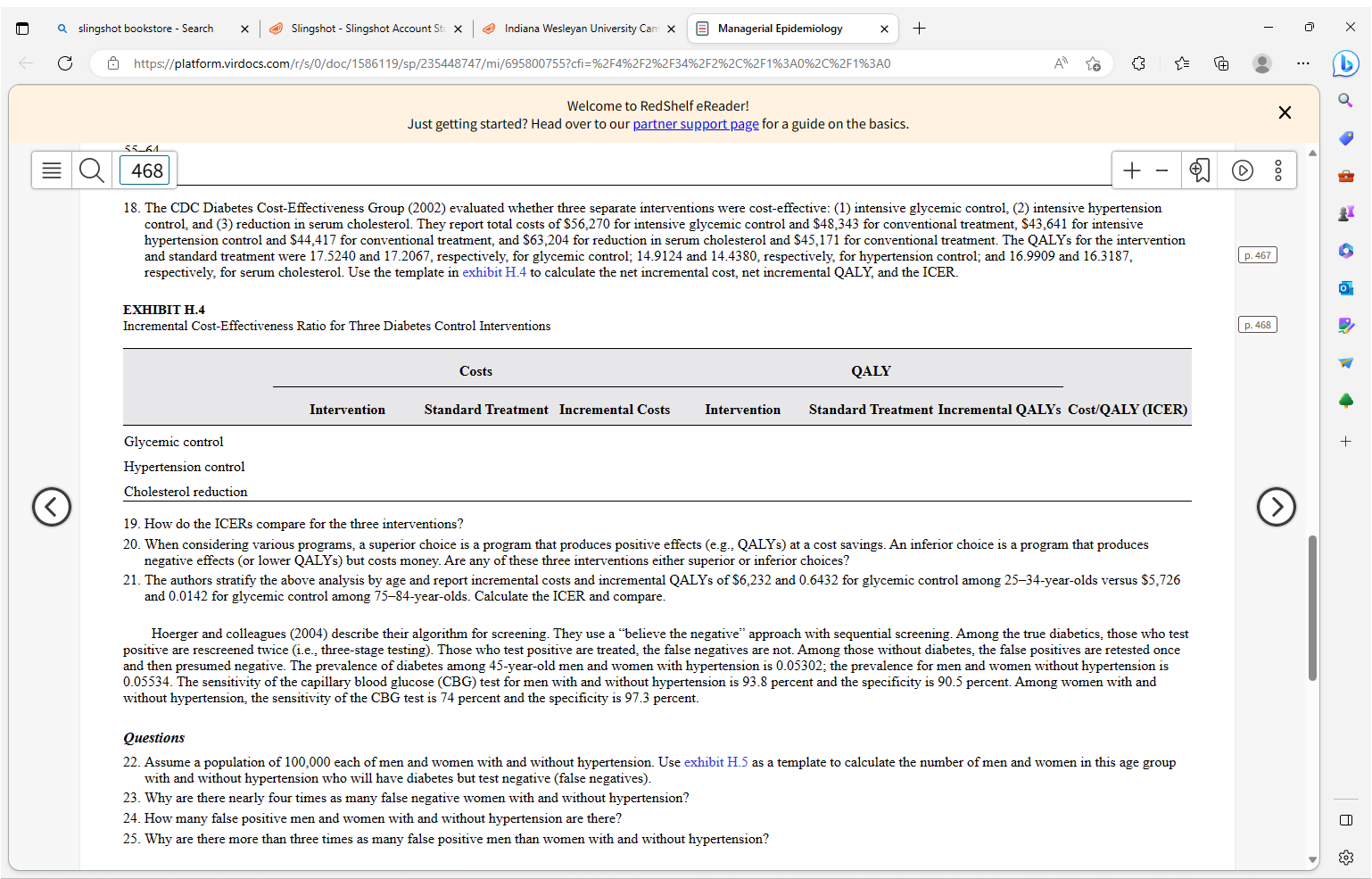Click the 'Incremental Costs' column header

[615, 410]
